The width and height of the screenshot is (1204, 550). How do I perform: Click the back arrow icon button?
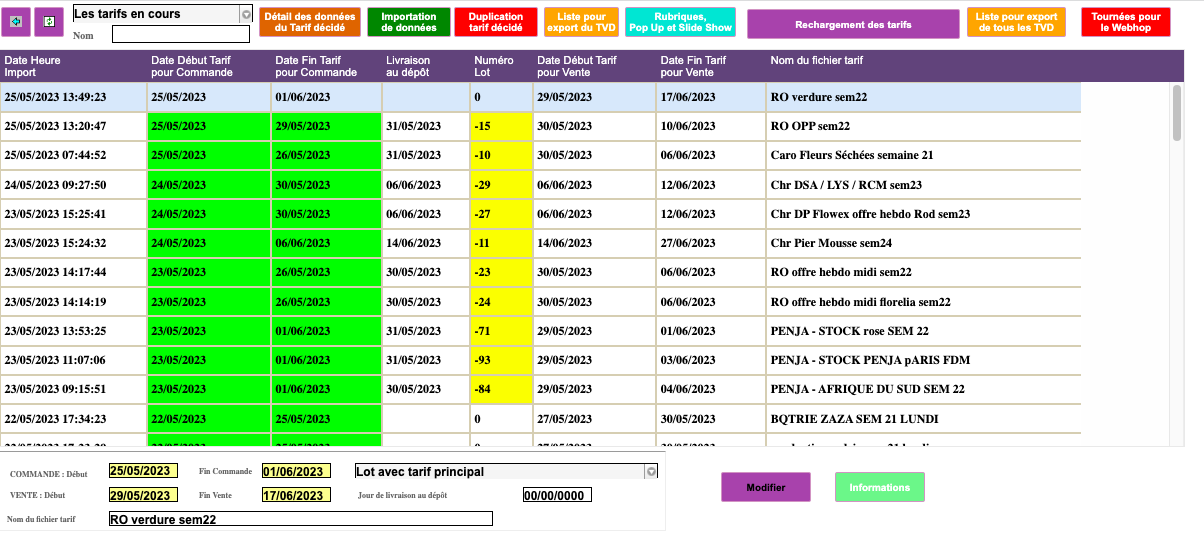point(15,21)
